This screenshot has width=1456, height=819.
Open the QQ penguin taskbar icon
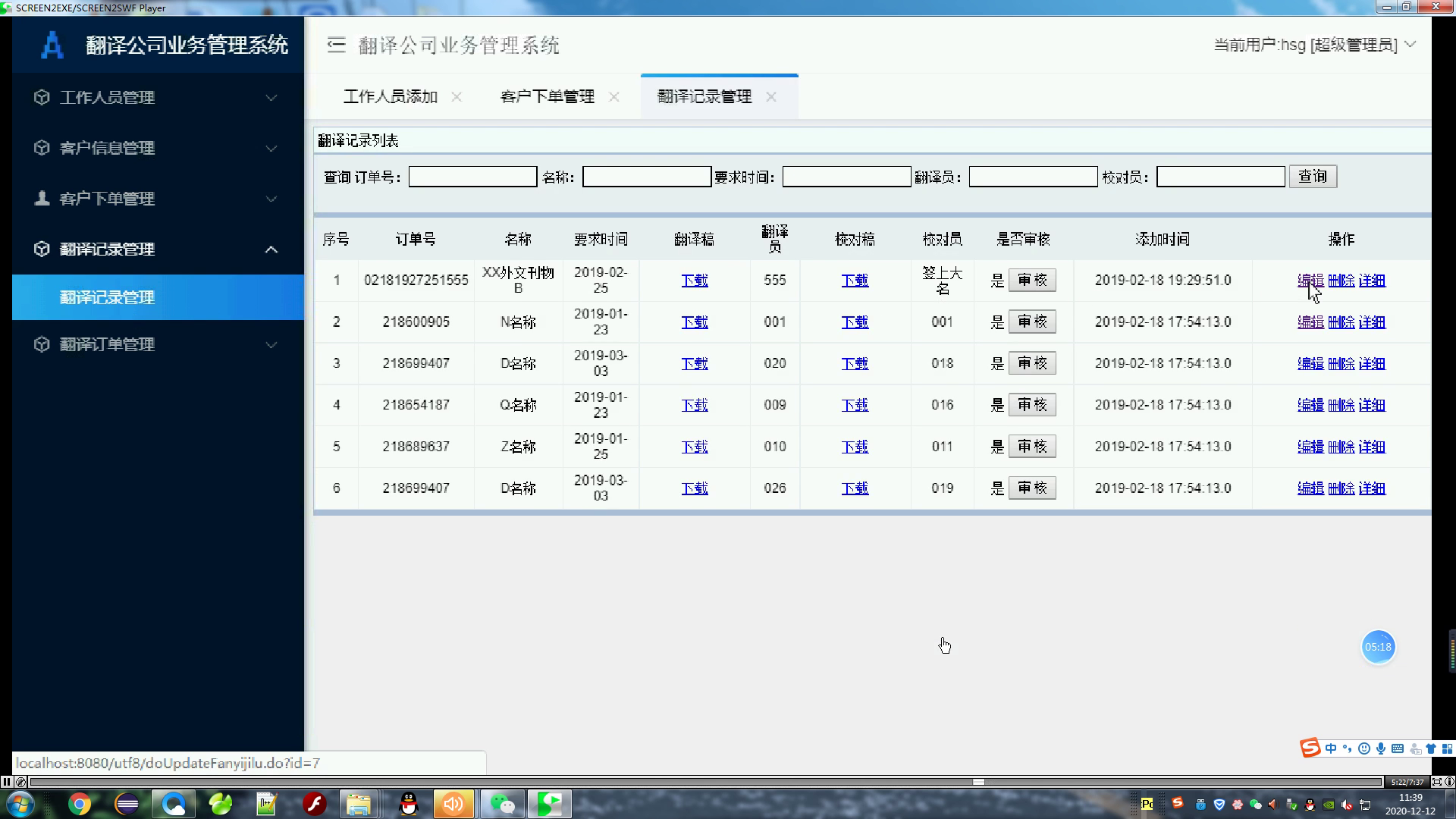coord(409,804)
